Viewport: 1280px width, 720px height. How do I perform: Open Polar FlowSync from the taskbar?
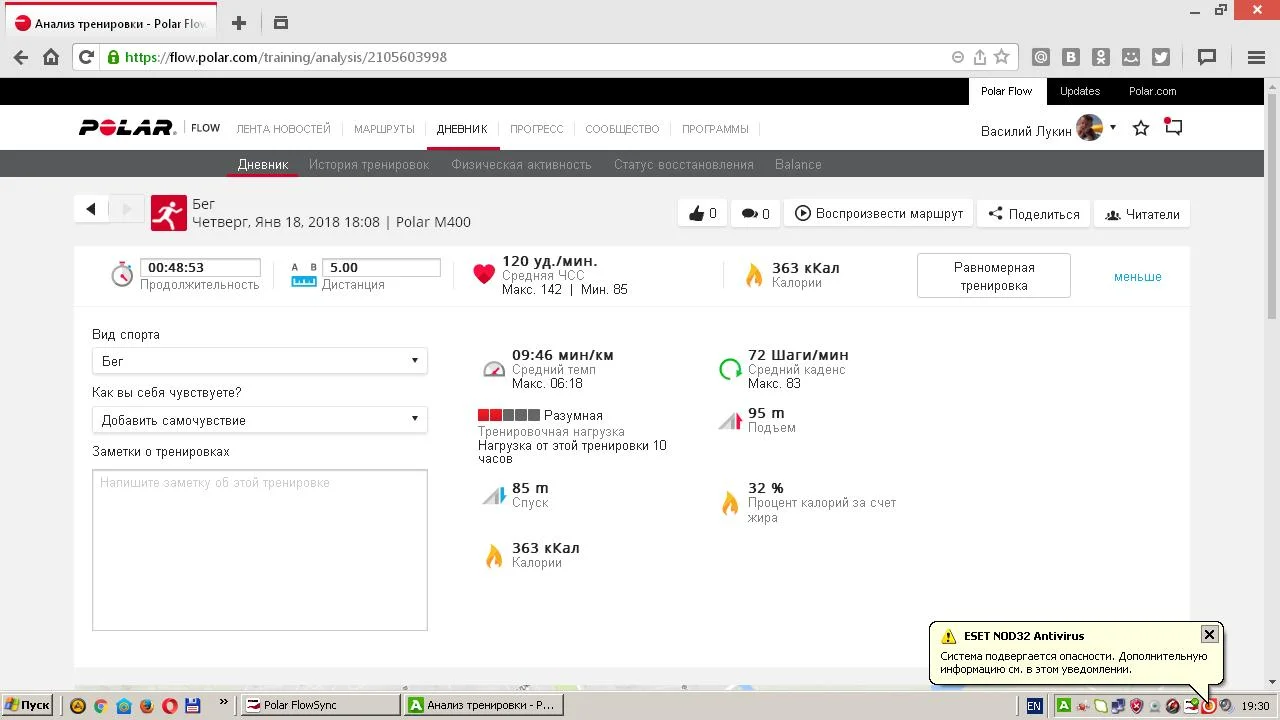coord(320,705)
